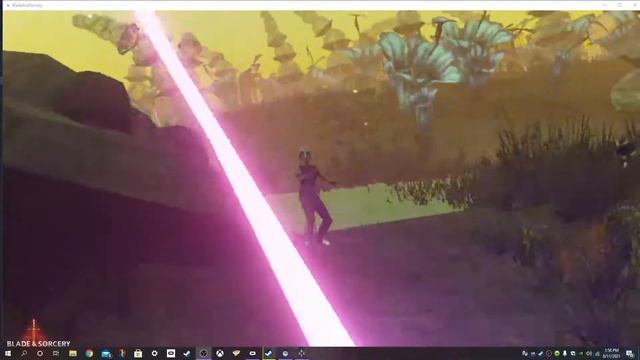The width and height of the screenshot is (640, 360).
Task: Launch Google Chrome from taskbar
Action: click(89, 353)
